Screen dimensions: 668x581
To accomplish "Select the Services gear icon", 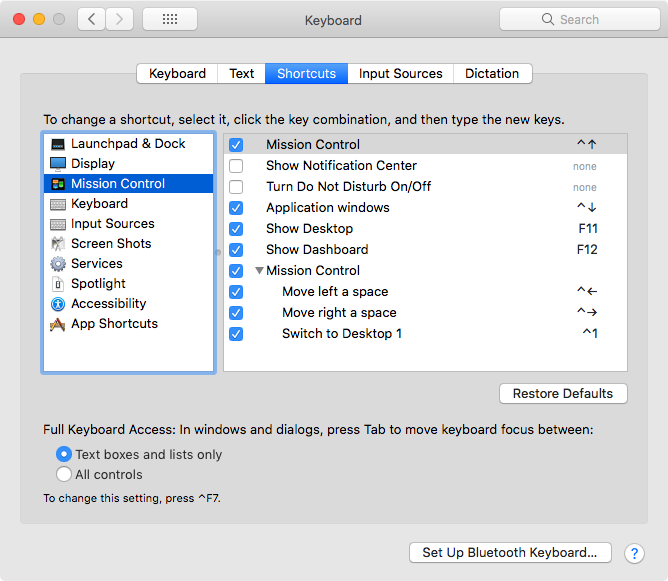I will tap(58, 264).
